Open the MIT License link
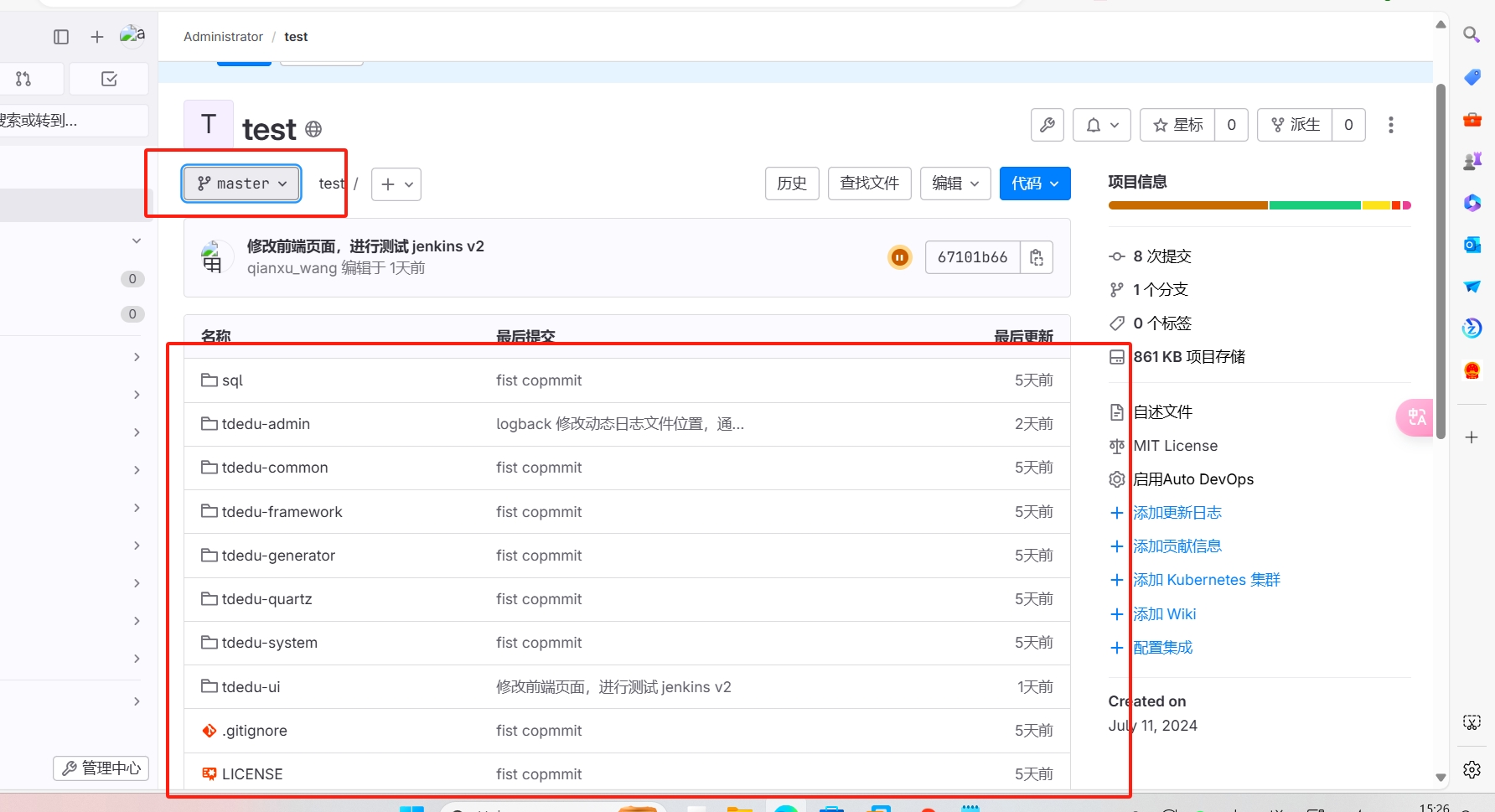This screenshot has height=812, width=1495. 1175,446
